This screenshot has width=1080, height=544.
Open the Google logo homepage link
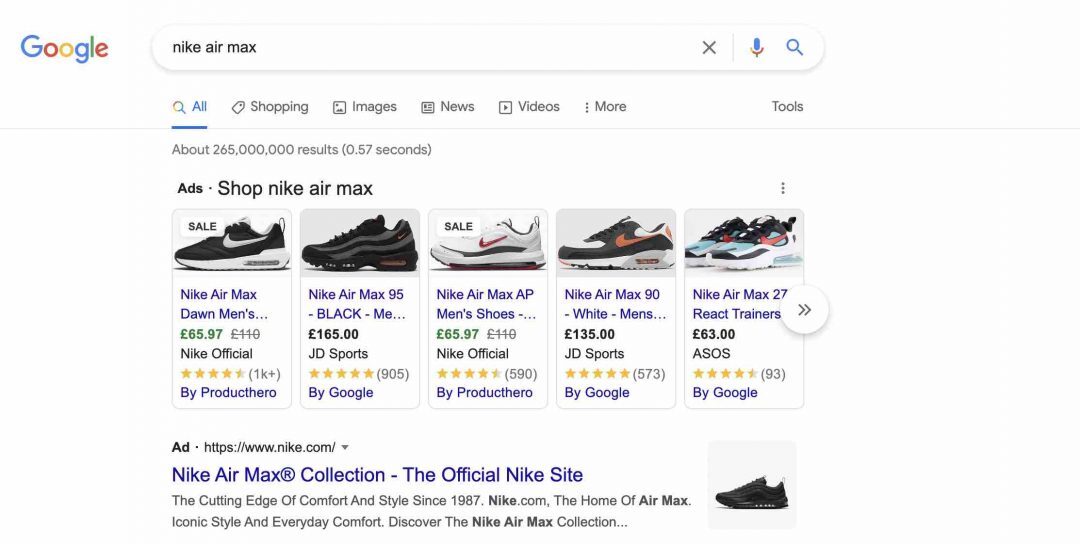[x=64, y=48]
